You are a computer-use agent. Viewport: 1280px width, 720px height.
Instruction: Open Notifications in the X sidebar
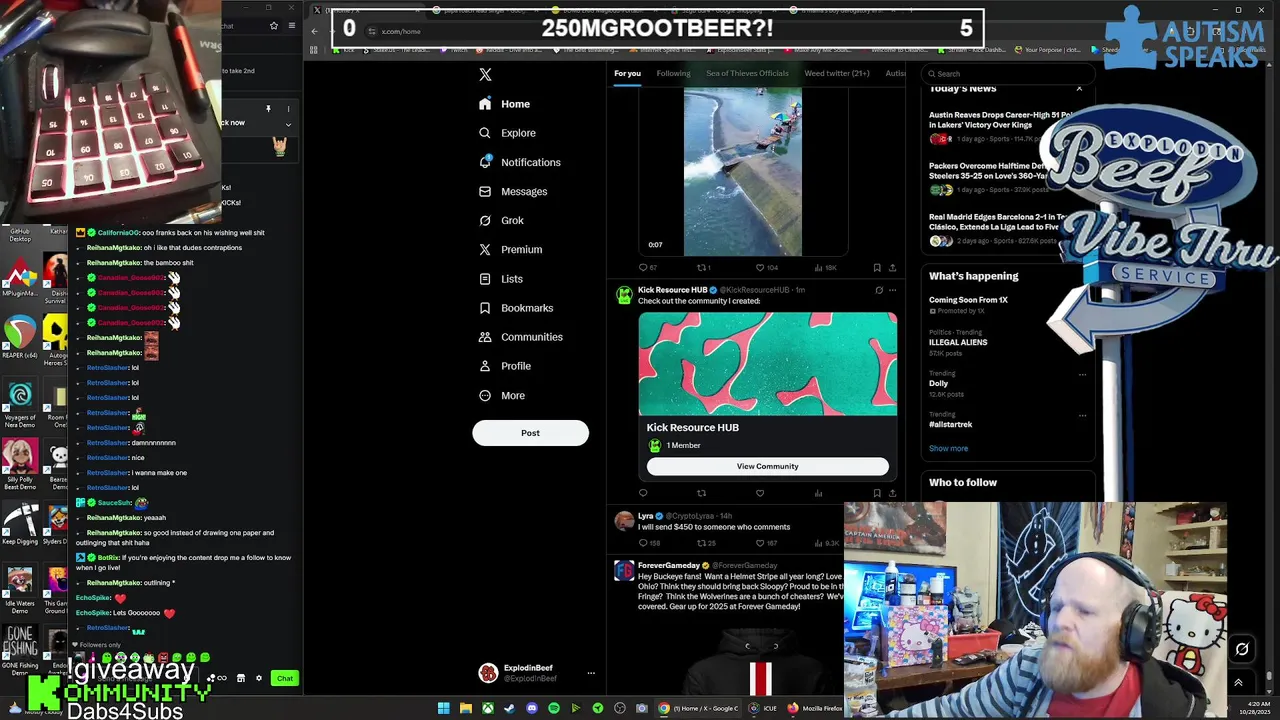click(519, 162)
